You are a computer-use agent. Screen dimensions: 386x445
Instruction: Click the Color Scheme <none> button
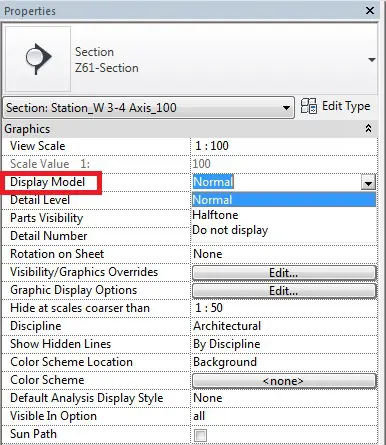[x=284, y=381]
